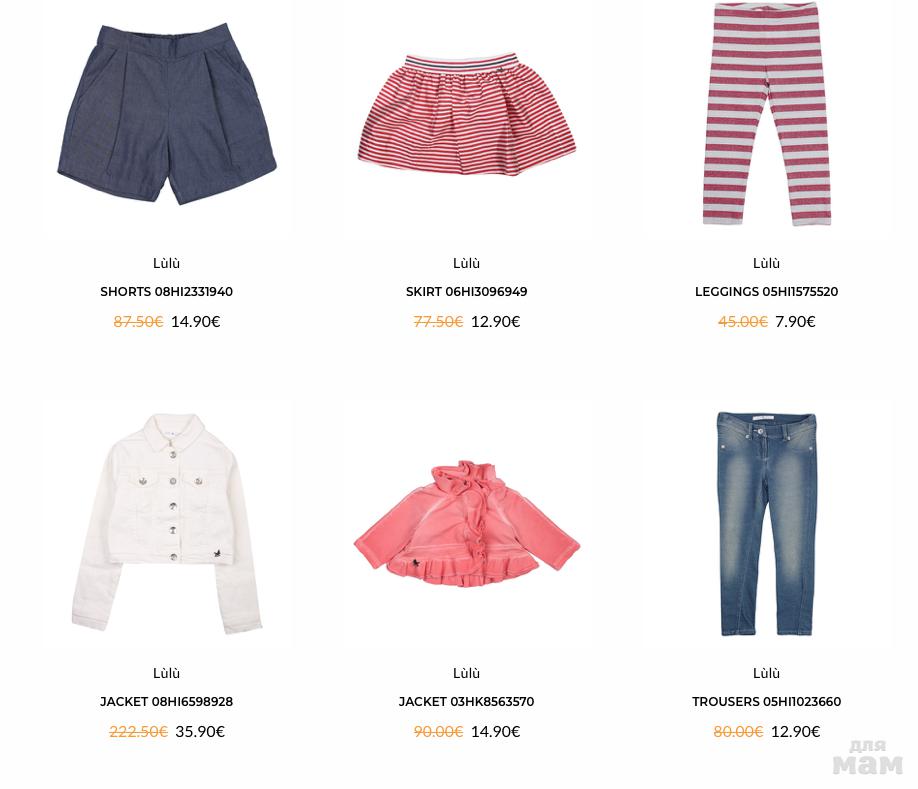Image resolution: width=918 pixels, height=789 pixels.
Task: Click the 7.90€ price of the leggings
Action: point(795,321)
